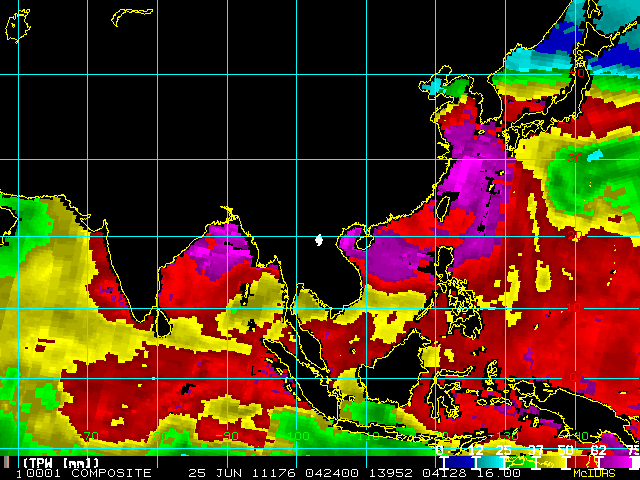The image size is (640, 480).
Task: Pick the cyan legend color band
Action: click(x=491, y=462)
